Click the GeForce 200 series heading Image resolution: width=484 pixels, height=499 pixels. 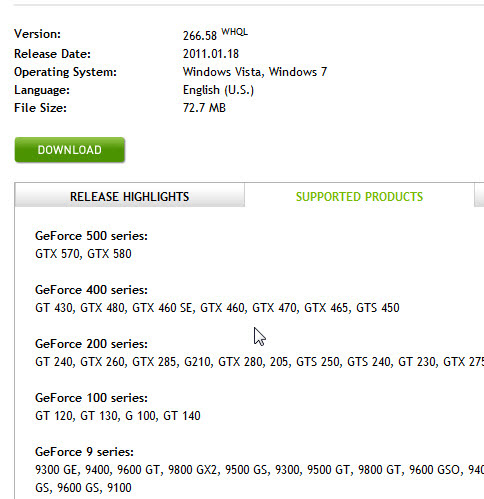pos(91,344)
